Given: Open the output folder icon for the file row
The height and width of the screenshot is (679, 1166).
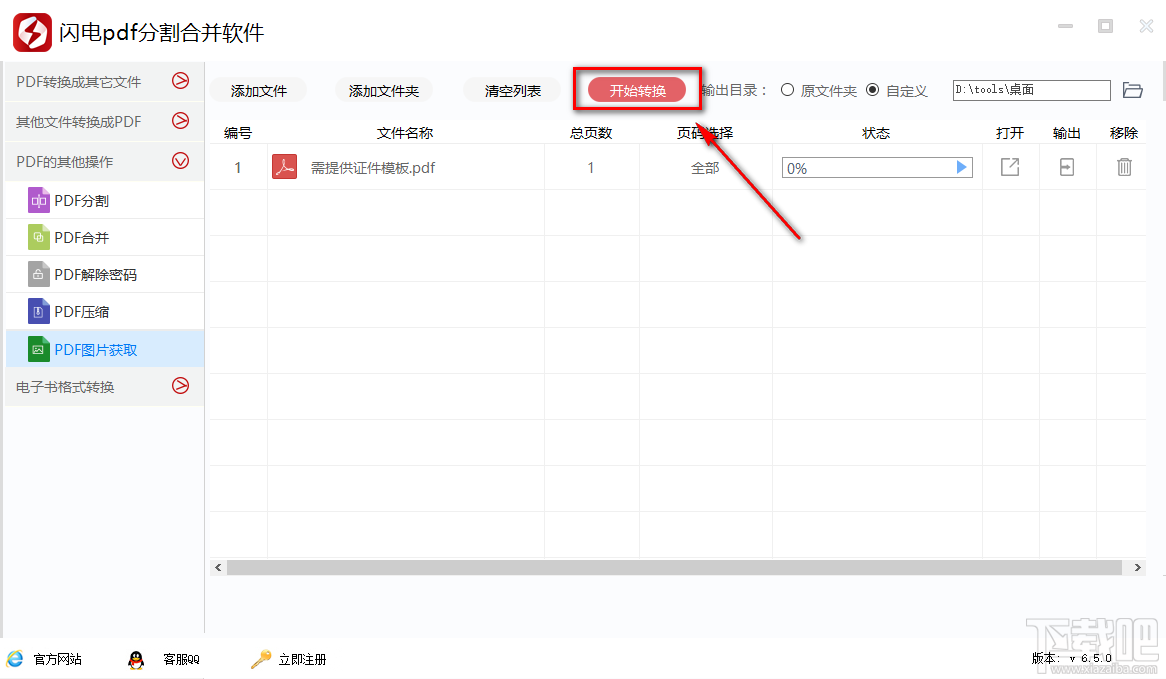Looking at the screenshot, I should pos(1066,167).
